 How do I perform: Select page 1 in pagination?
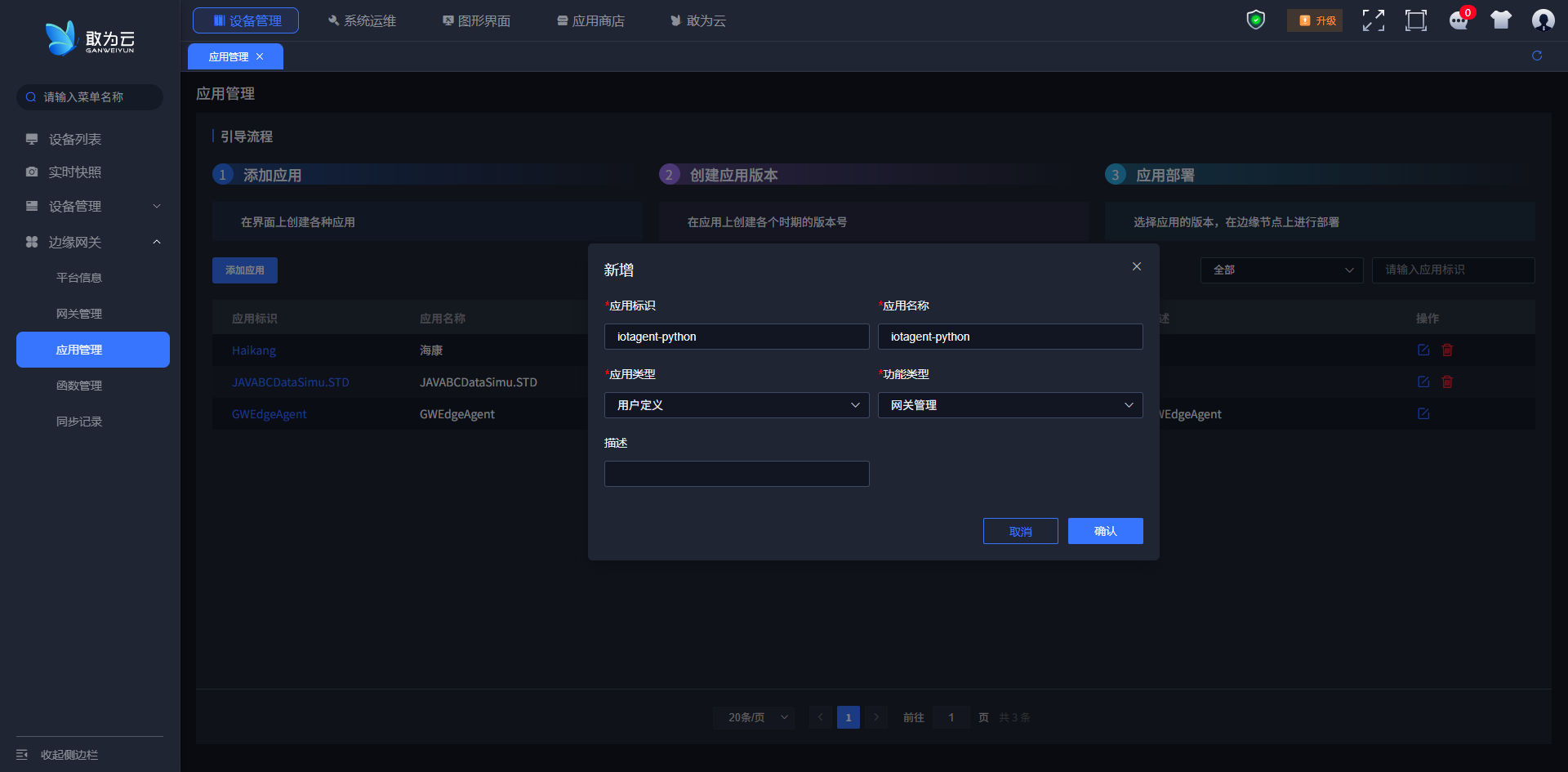849,717
